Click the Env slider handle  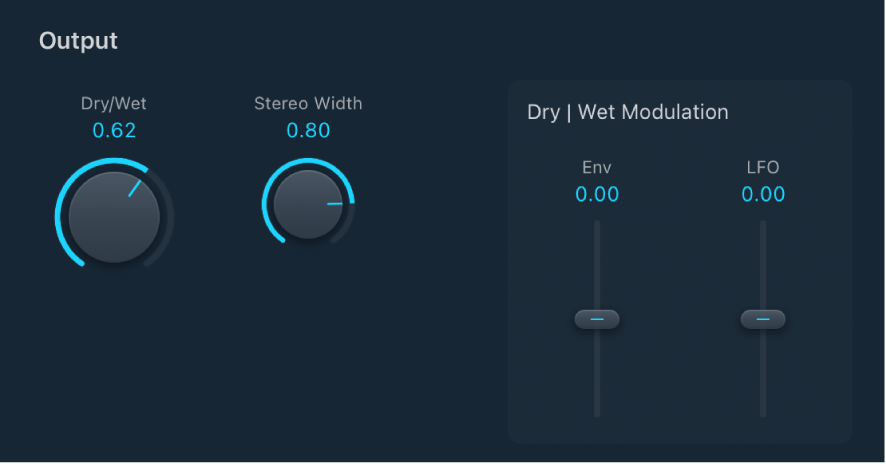pyautogui.click(x=597, y=319)
